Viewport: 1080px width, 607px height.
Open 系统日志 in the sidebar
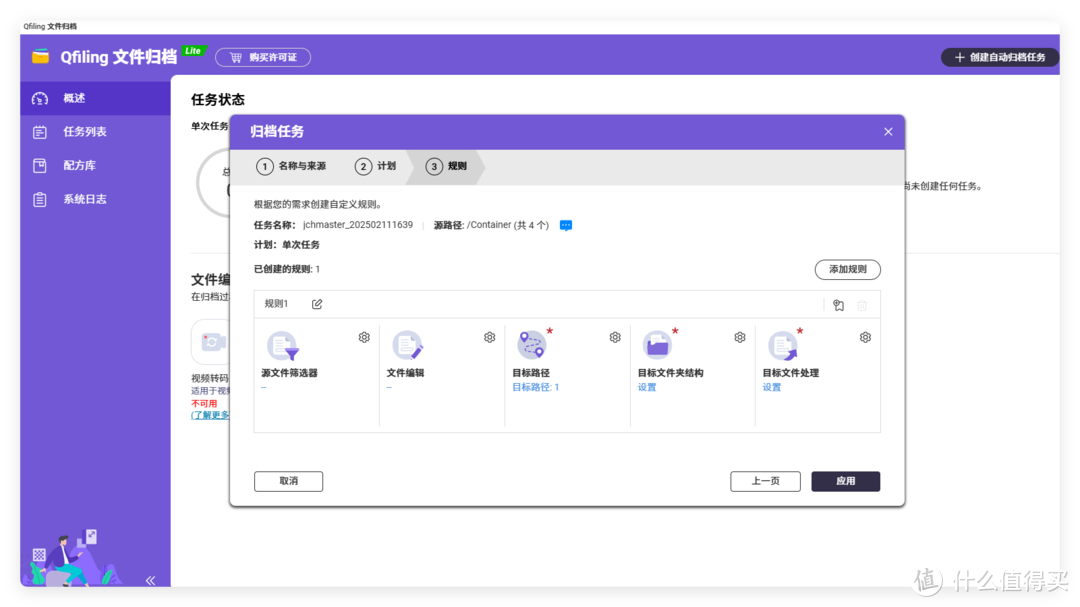pyautogui.click(x=84, y=199)
